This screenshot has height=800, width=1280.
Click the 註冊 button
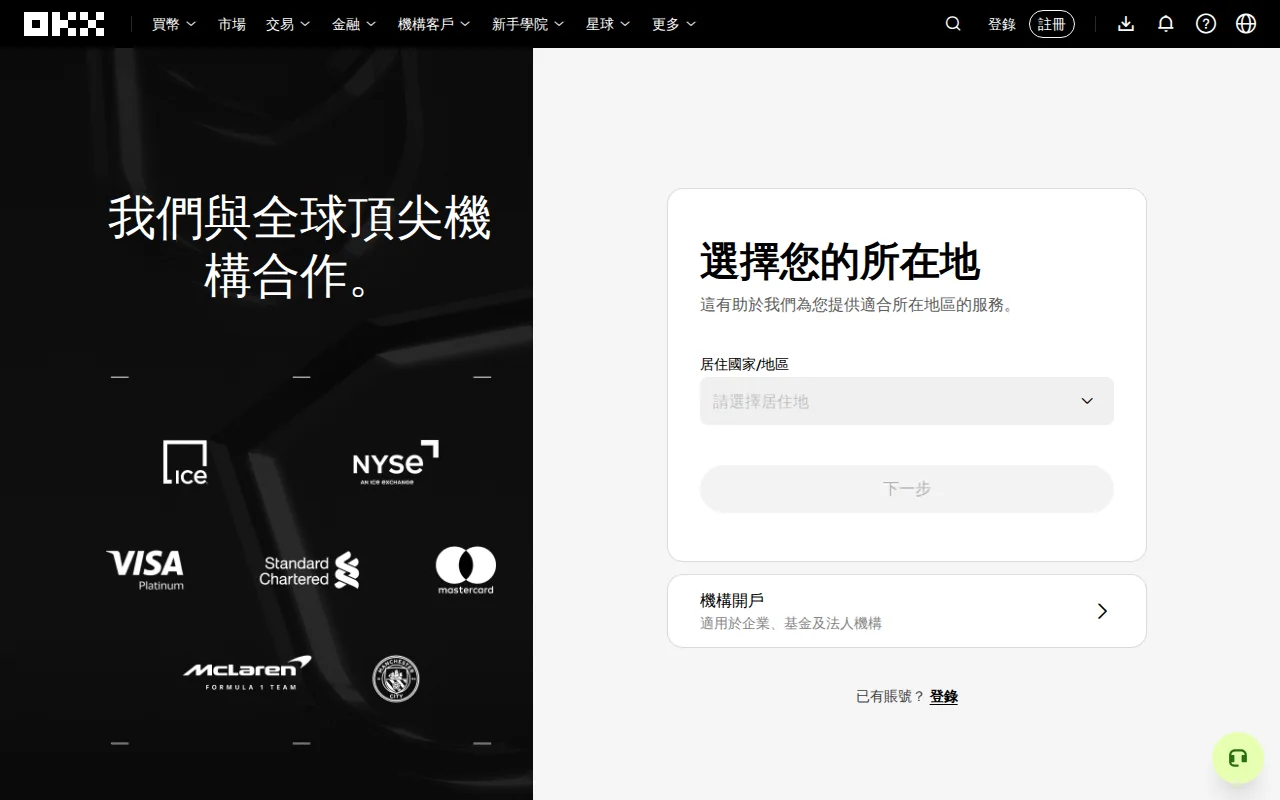pos(1052,24)
